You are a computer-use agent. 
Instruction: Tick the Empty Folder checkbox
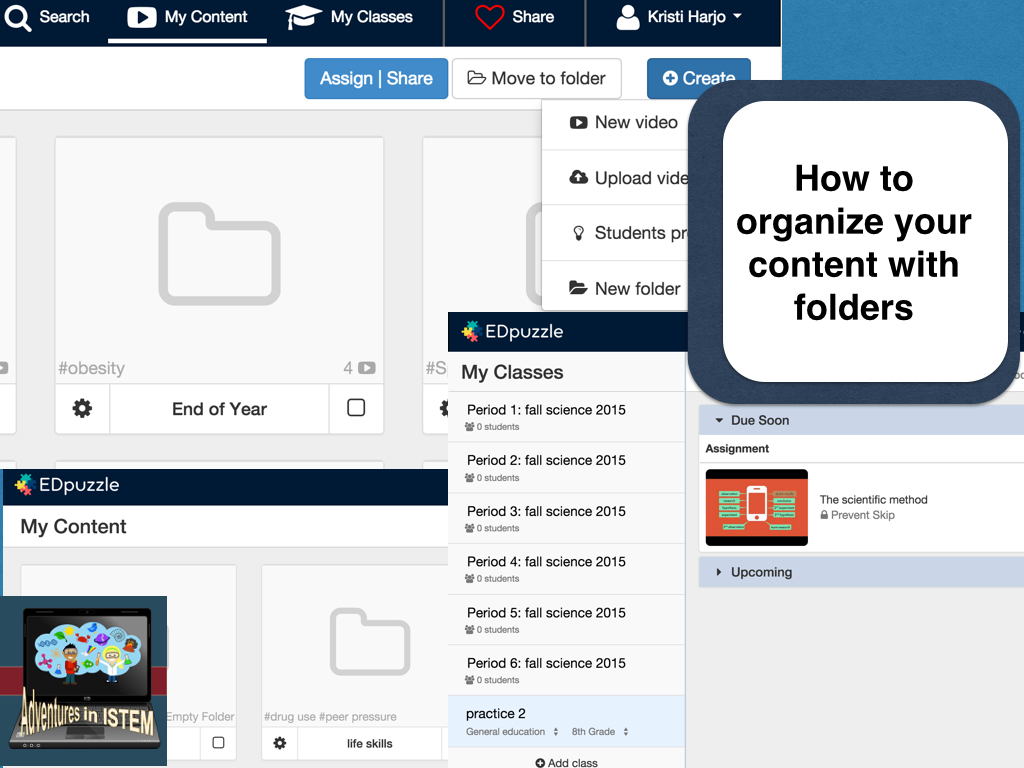click(219, 743)
